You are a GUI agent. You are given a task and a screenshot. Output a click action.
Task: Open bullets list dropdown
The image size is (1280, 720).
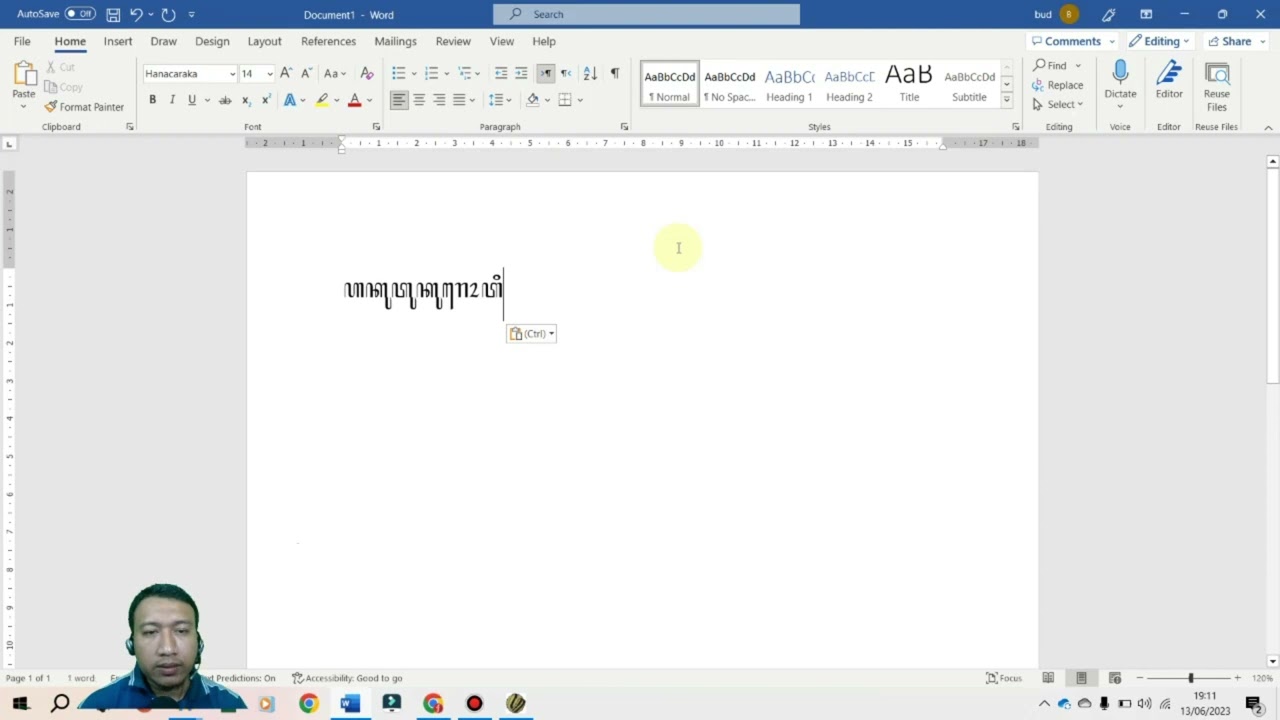(x=412, y=73)
